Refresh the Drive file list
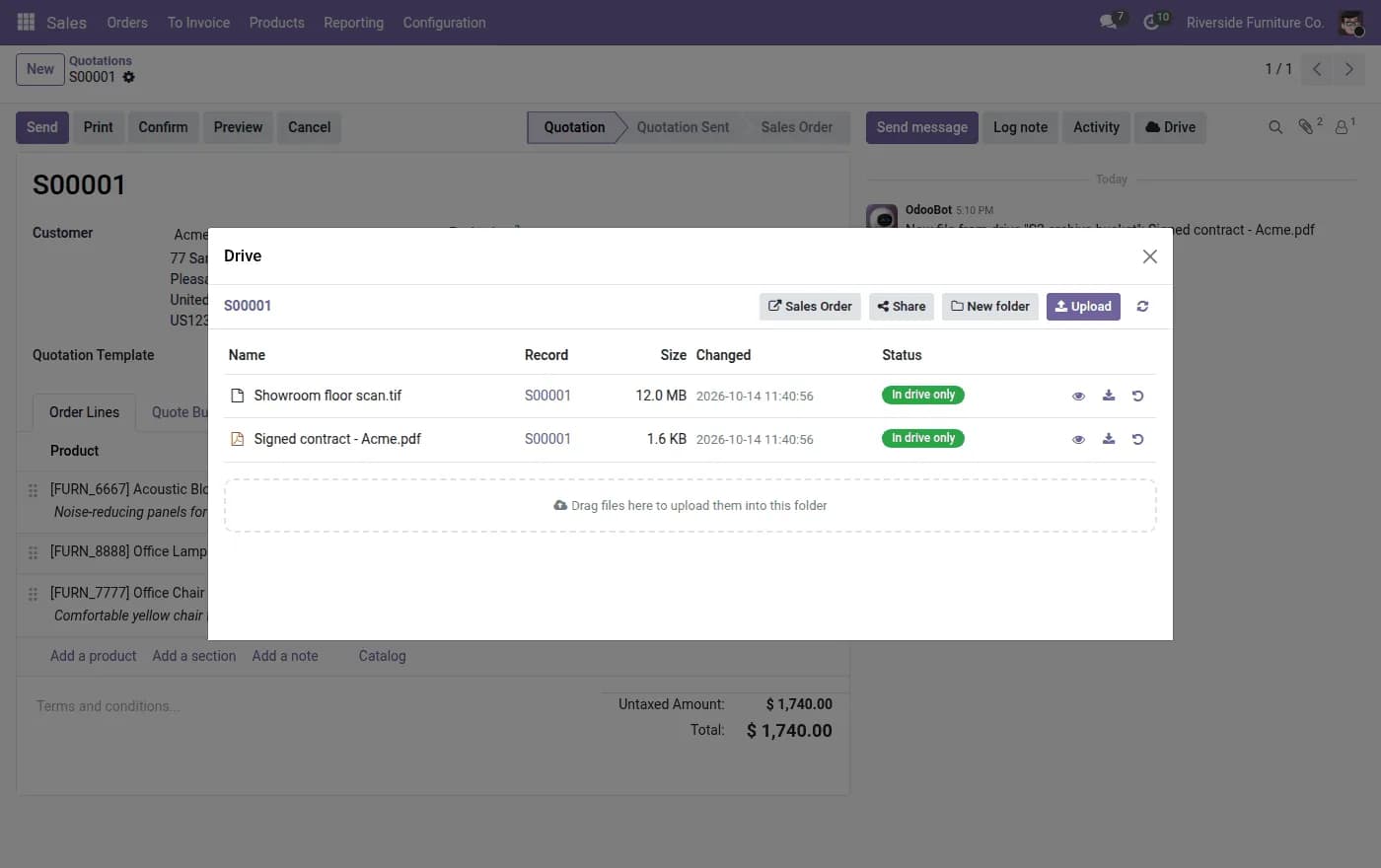The height and width of the screenshot is (868, 1381). pyautogui.click(x=1142, y=307)
